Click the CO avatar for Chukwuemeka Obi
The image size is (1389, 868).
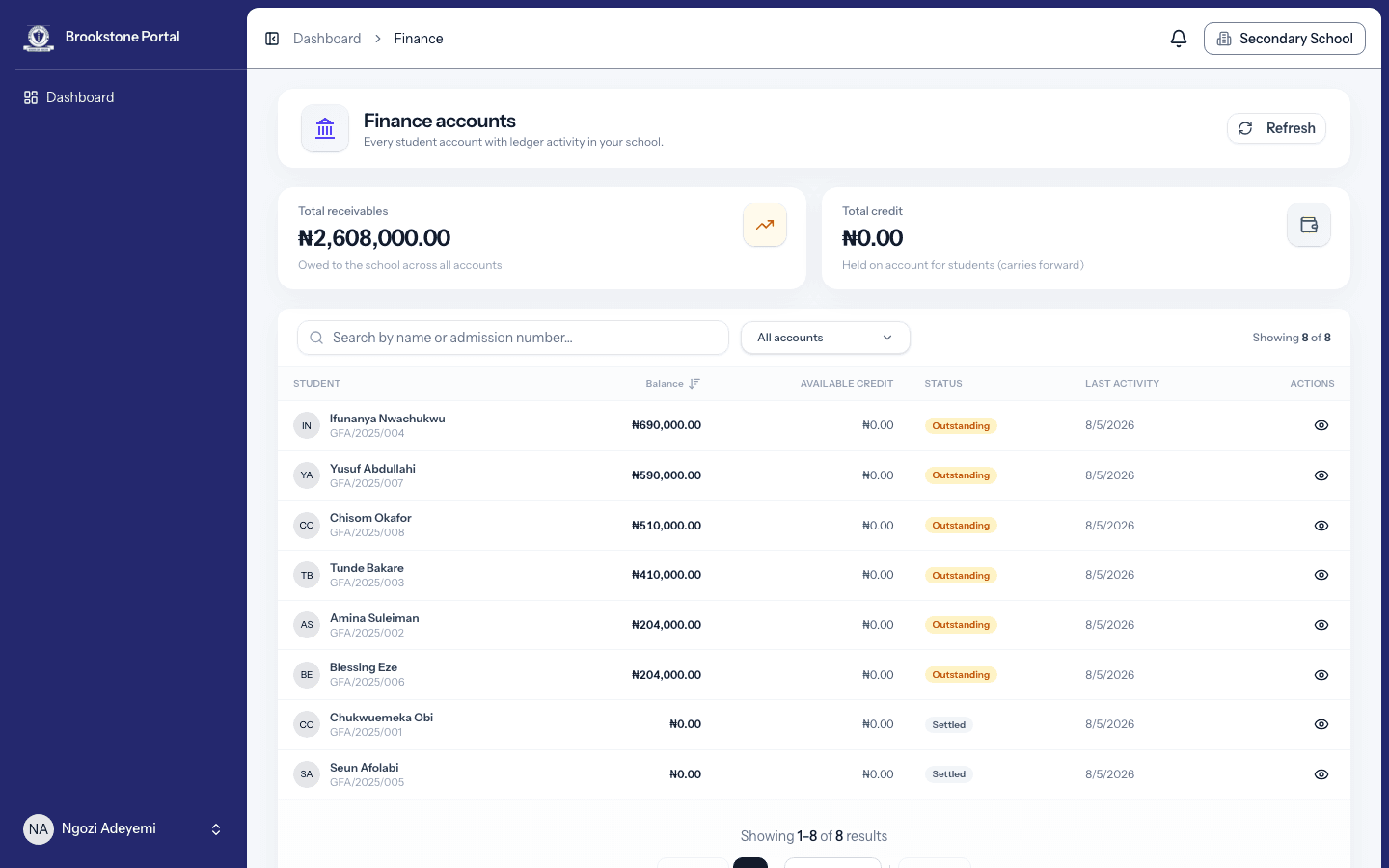[x=307, y=724]
